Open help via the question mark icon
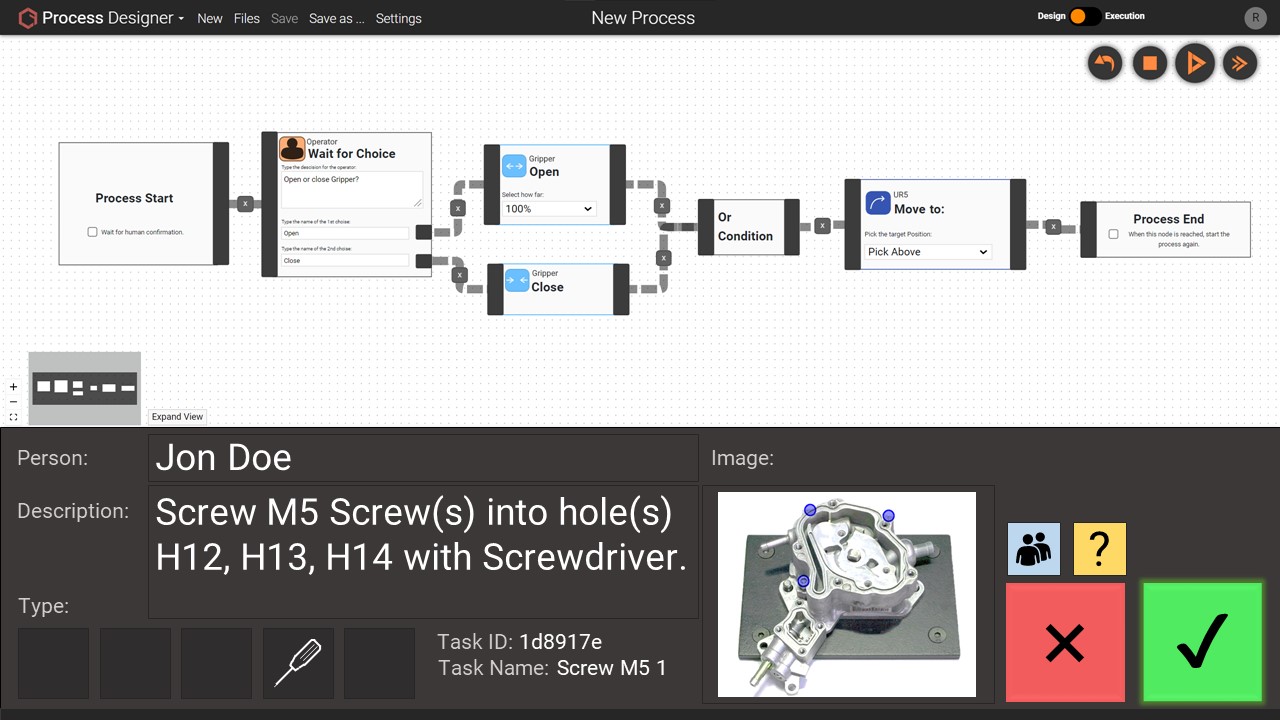Viewport: 1280px width, 720px height. [1099, 548]
